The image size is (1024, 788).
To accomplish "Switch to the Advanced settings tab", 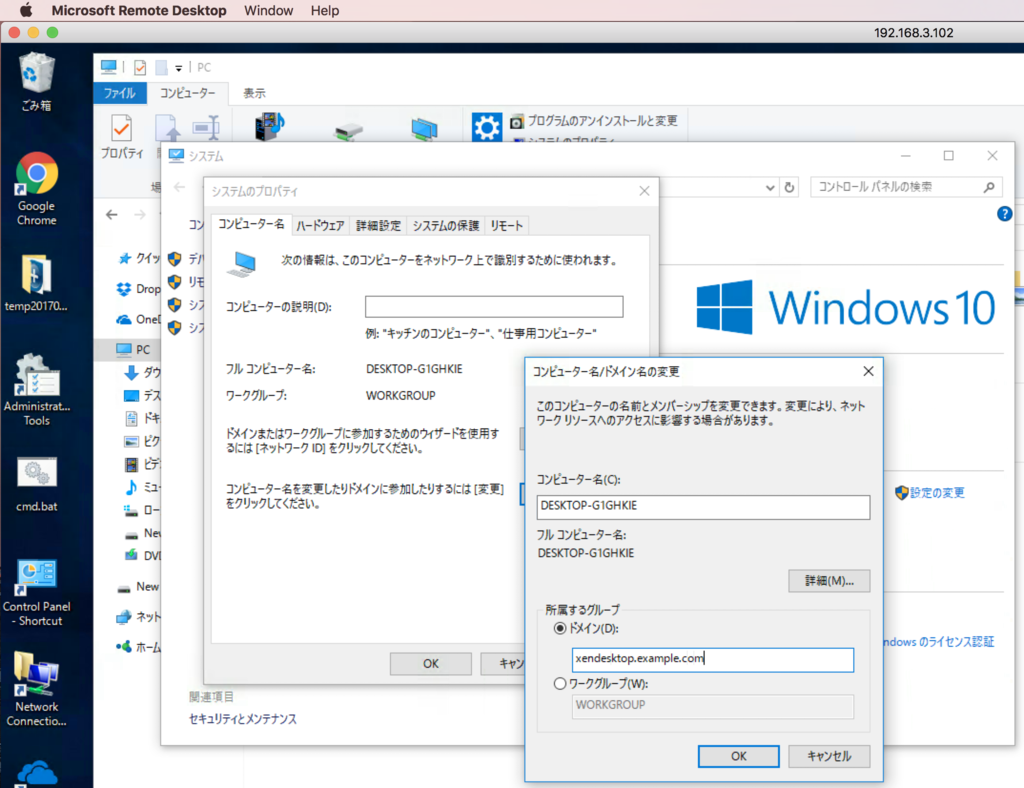I will coord(378,226).
